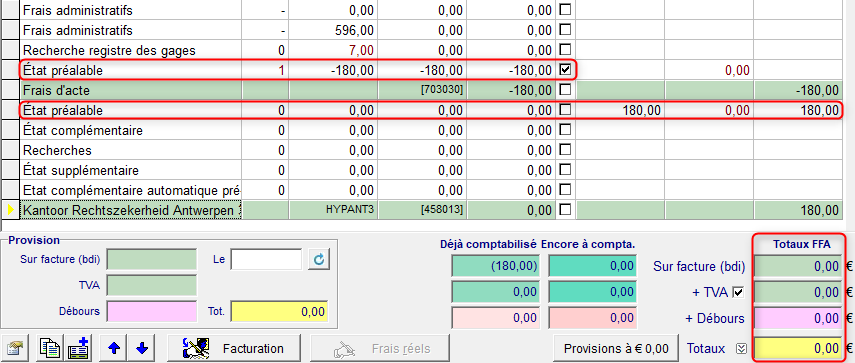The image size is (855, 363).
Task: Click the Provision TVA field
Action: pos(152,286)
